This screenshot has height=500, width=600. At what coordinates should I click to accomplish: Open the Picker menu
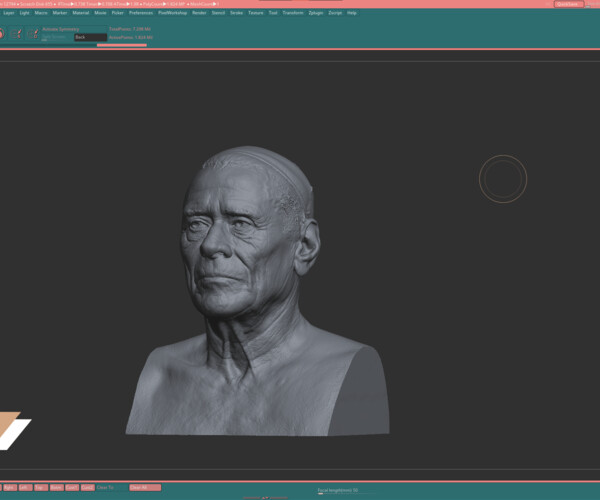point(117,13)
